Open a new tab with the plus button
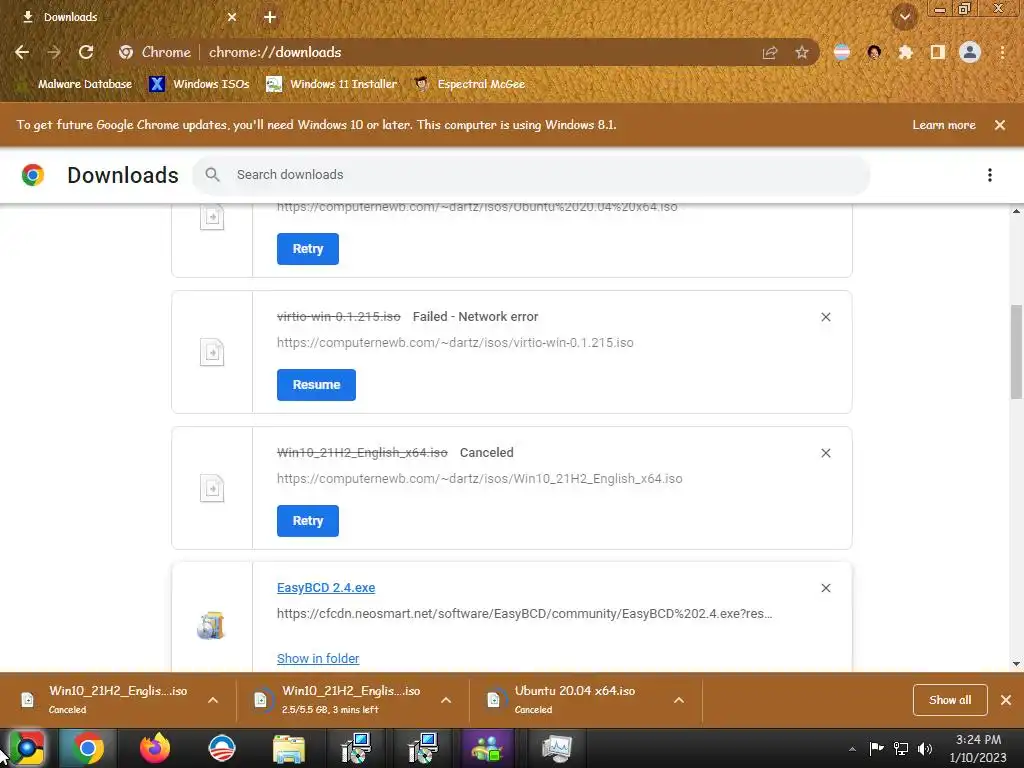Screen dimensions: 1024x768 [270, 17]
